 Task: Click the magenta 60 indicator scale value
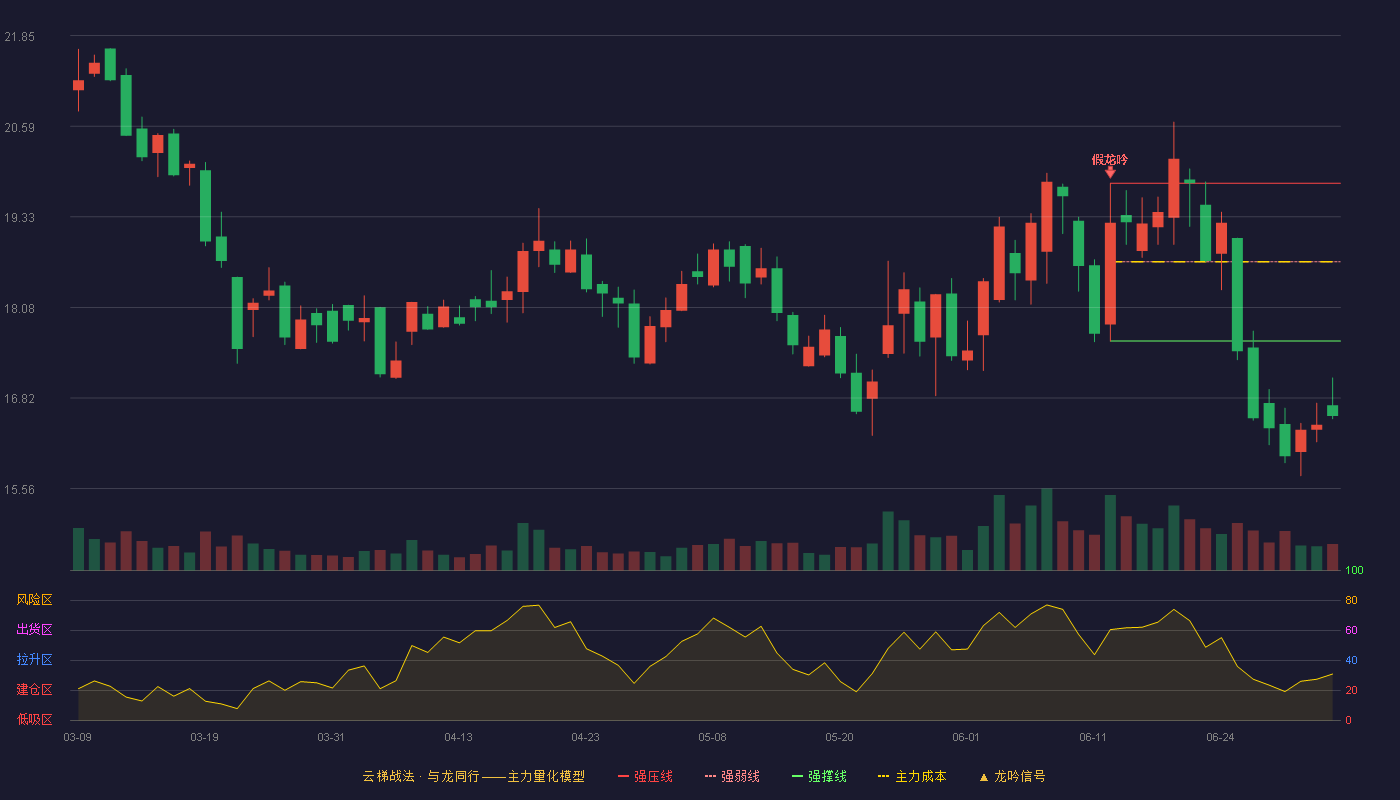[1351, 630]
